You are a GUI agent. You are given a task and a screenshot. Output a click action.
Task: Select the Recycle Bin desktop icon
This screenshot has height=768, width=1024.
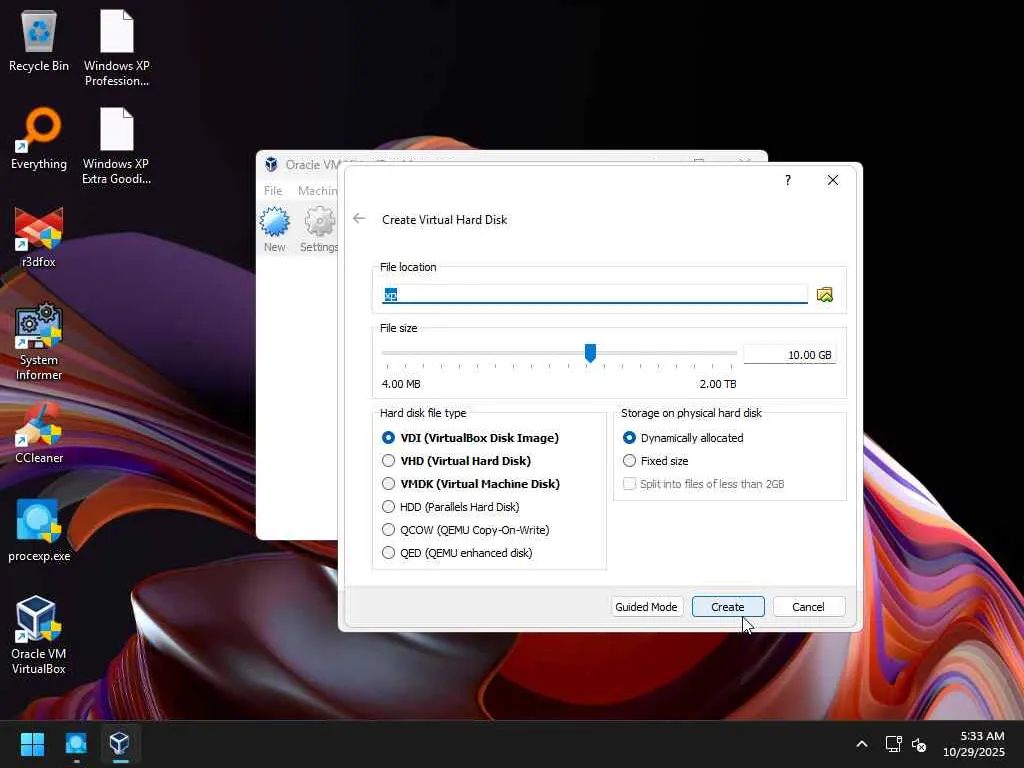click(39, 40)
